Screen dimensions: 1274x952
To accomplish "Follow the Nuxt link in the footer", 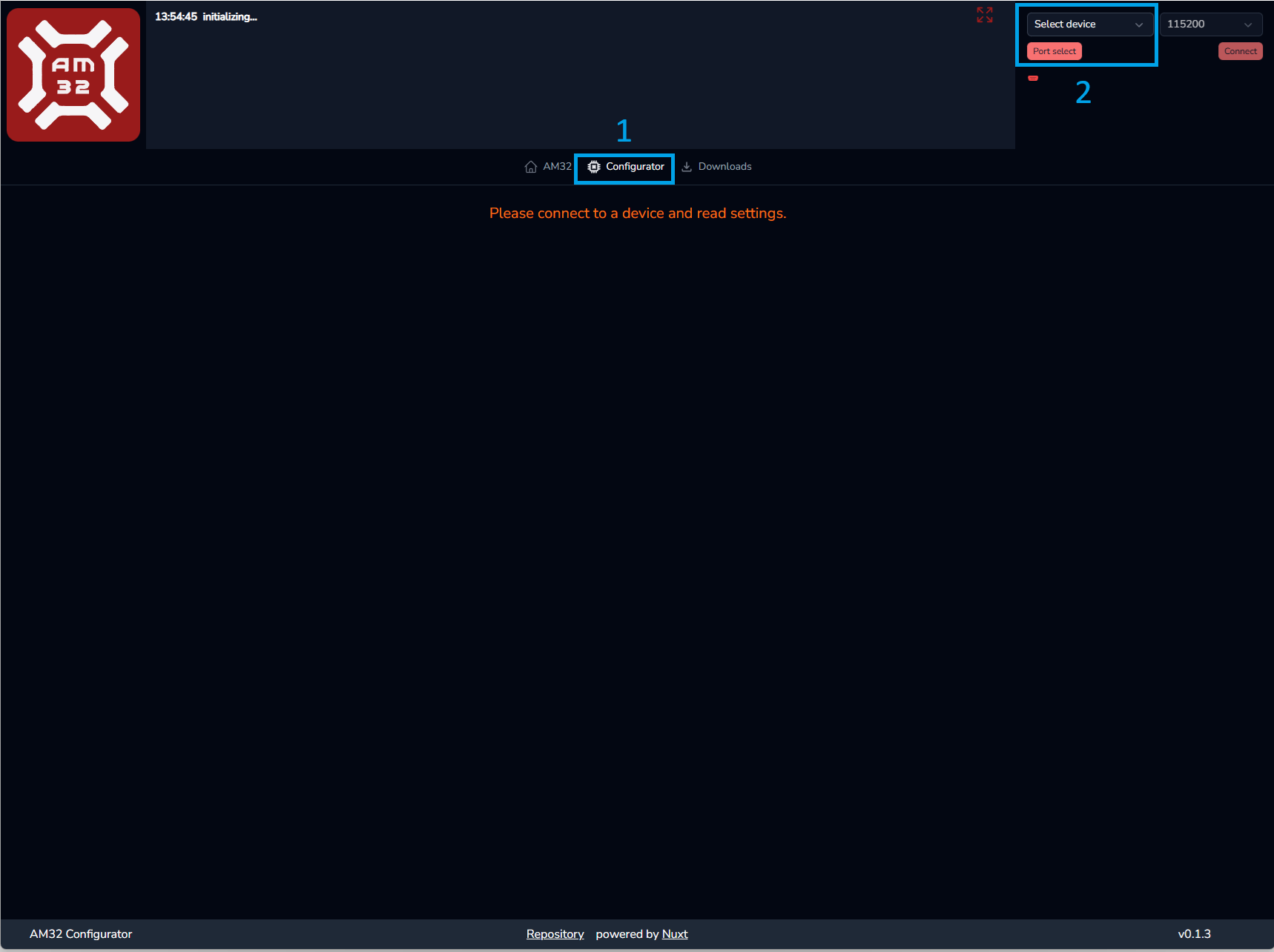I will [x=674, y=934].
